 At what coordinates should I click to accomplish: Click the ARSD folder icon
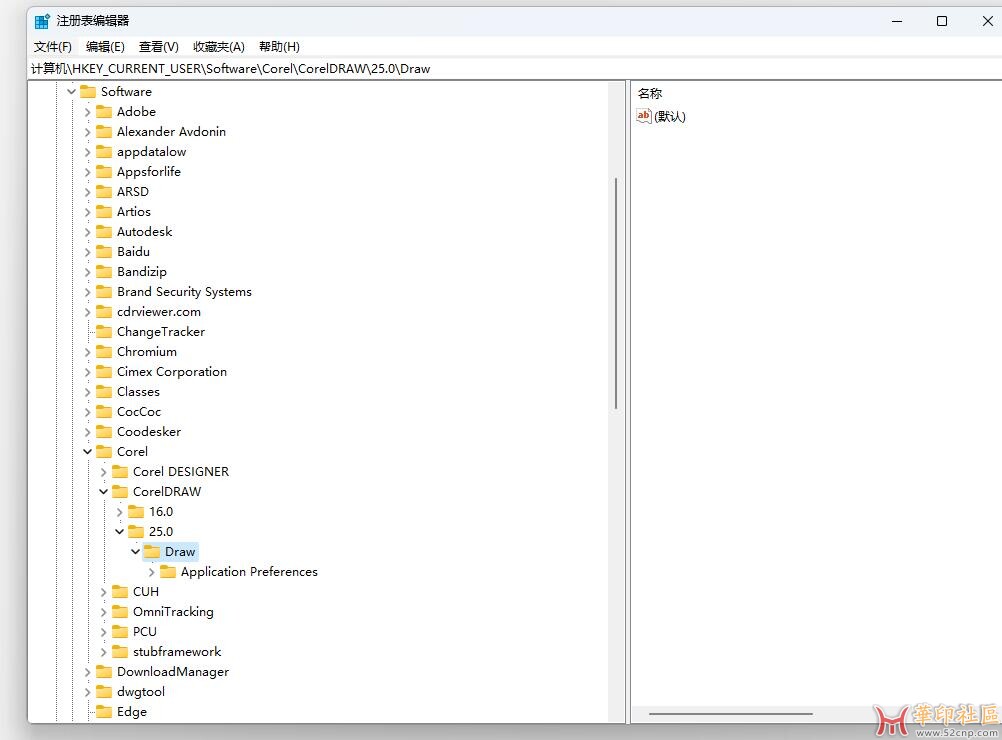click(x=104, y=192)
